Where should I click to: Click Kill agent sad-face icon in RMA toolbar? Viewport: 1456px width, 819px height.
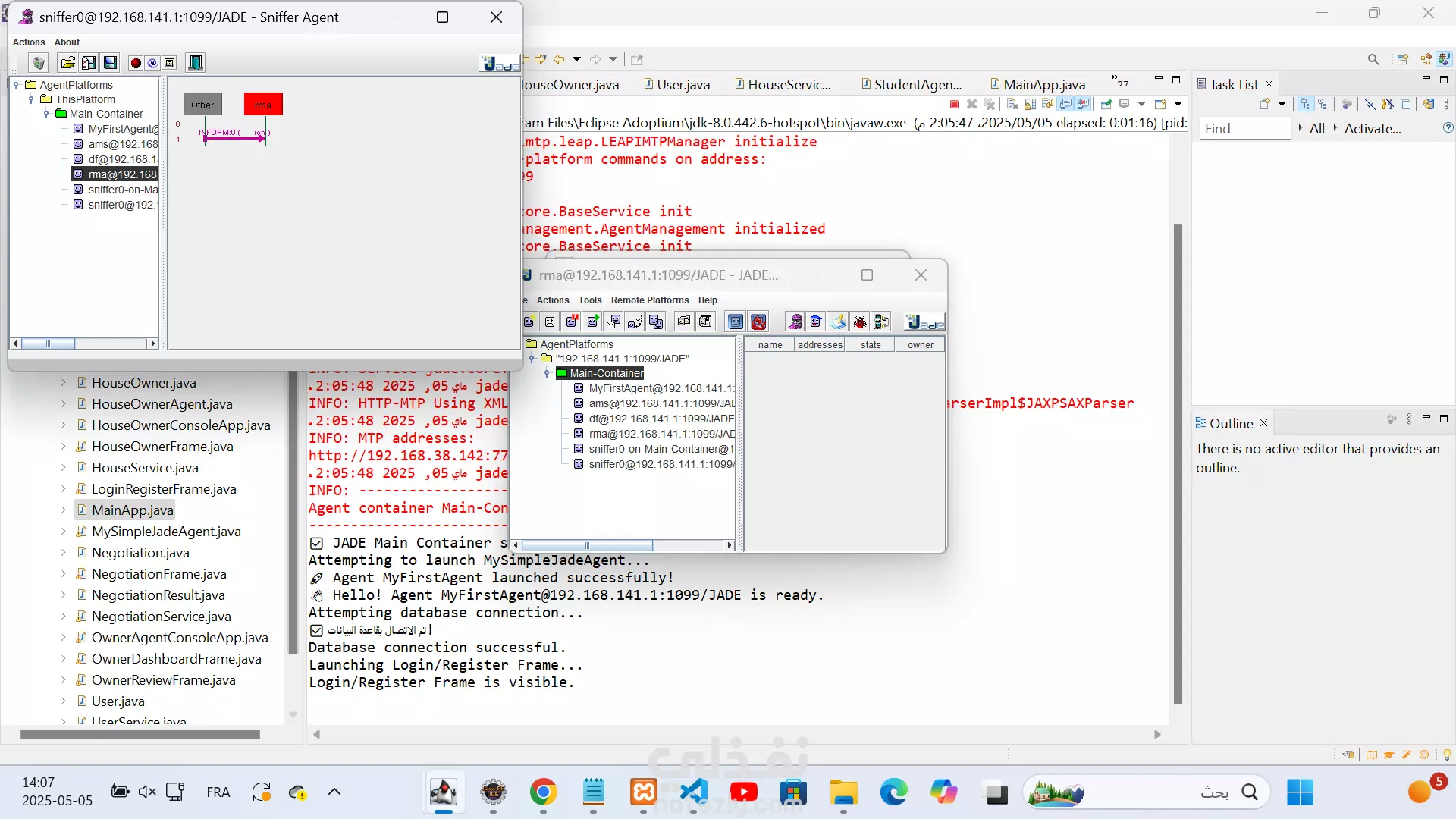550,322
